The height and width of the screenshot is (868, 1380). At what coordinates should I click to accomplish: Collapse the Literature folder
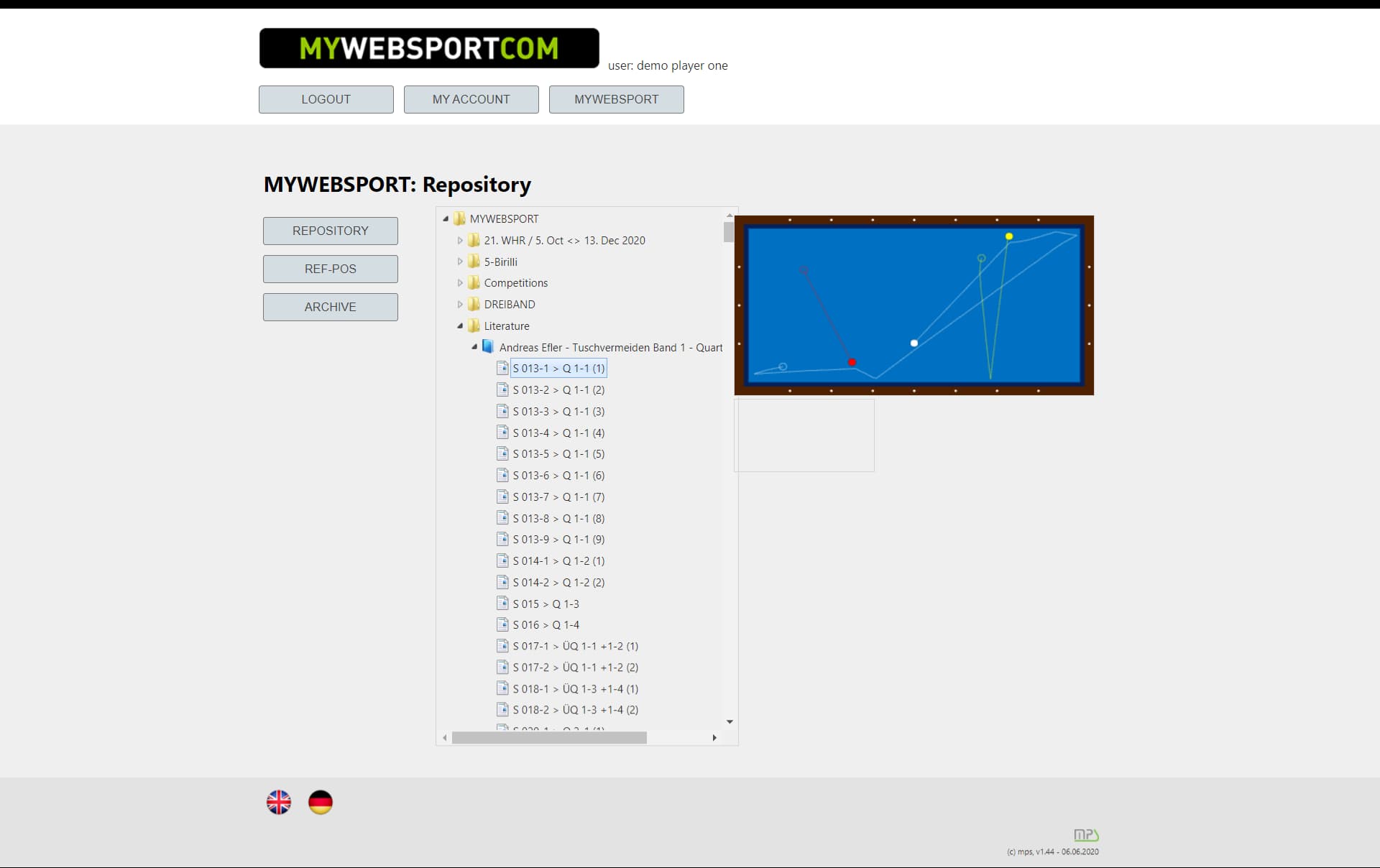[460, 325]
